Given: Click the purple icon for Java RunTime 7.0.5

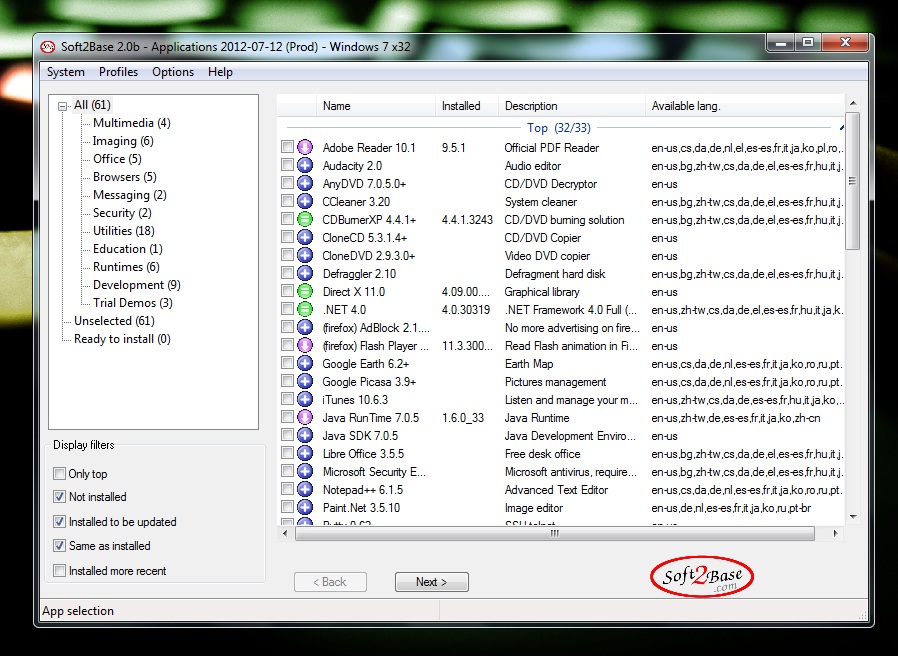Looking at the screenshot, I should (305, 418).
